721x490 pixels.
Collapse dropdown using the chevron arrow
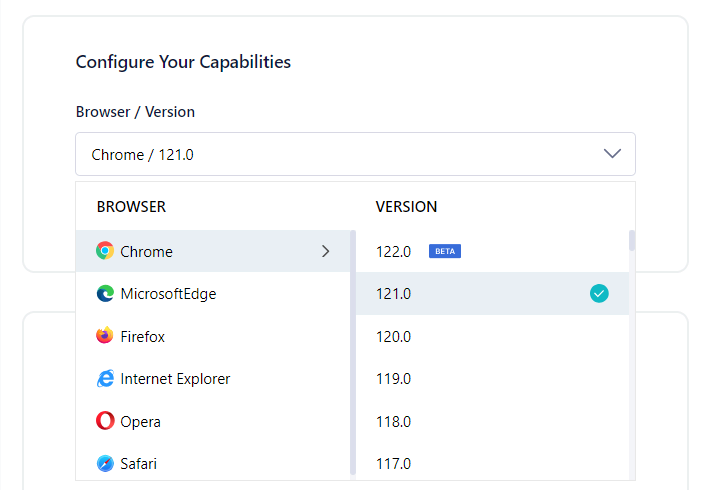point(612,153)
